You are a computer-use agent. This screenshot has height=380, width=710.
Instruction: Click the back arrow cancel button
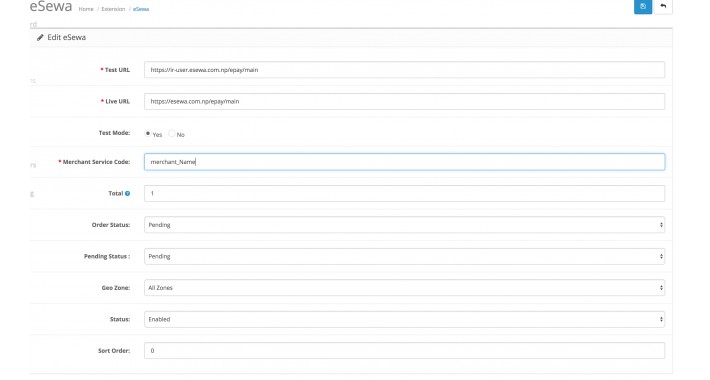tap(663, 6)
